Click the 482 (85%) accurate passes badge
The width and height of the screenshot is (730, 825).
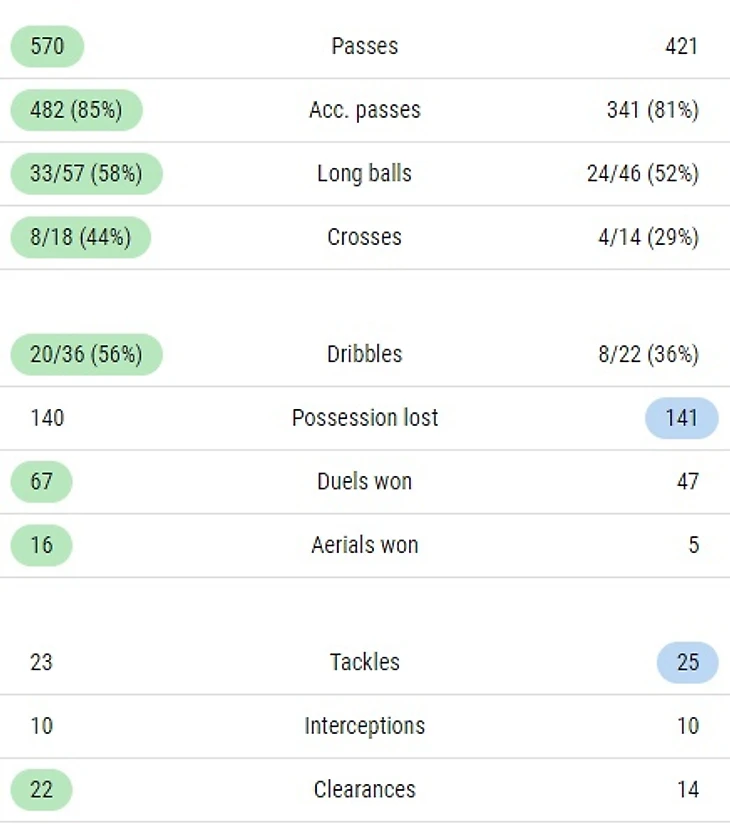[x=76, y=110]
